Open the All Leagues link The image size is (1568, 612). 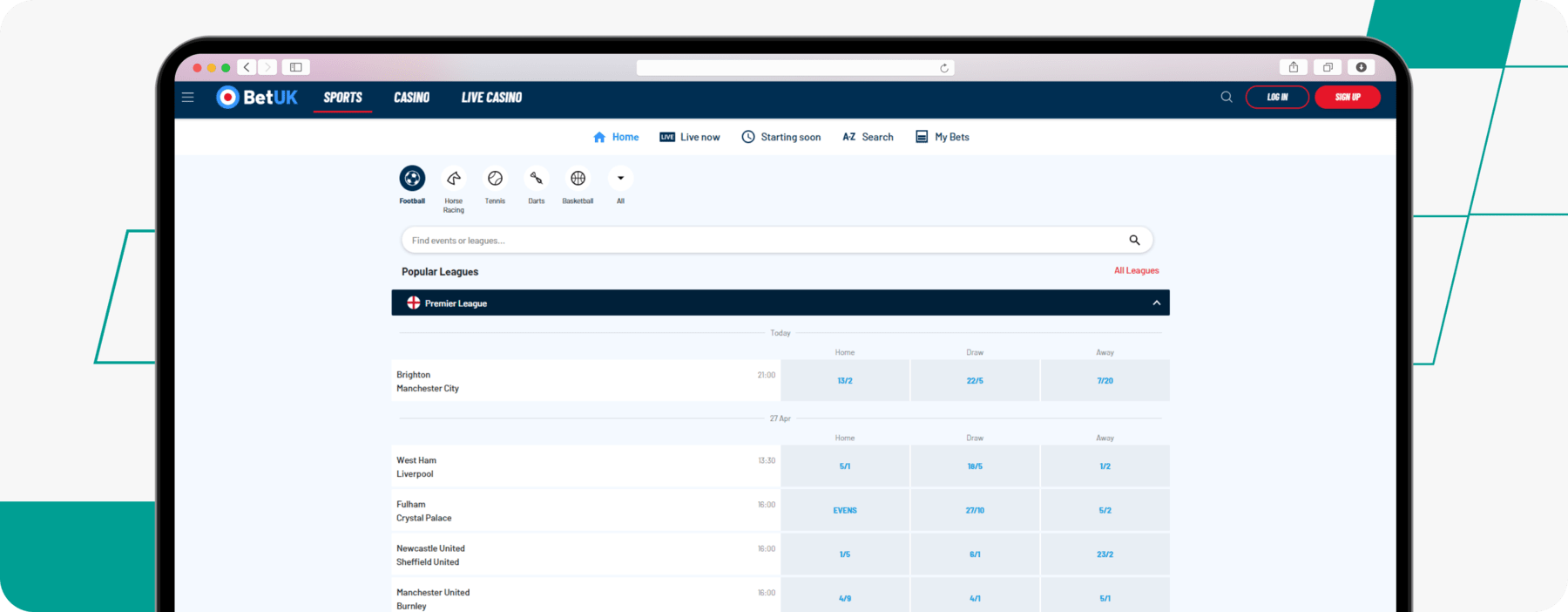(x=1137, y=270)
